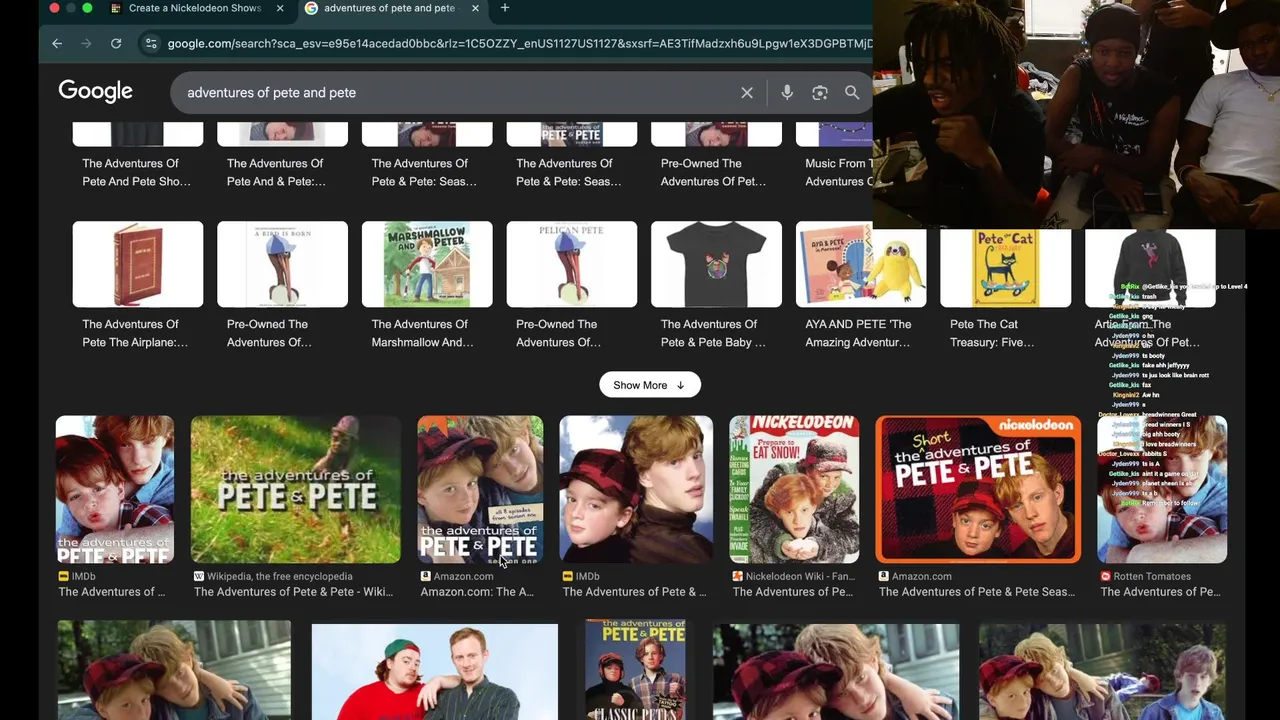Open Google Lens image search icon
The width and height of the screenshot is (1280, 720).
[x=820, y=92]
